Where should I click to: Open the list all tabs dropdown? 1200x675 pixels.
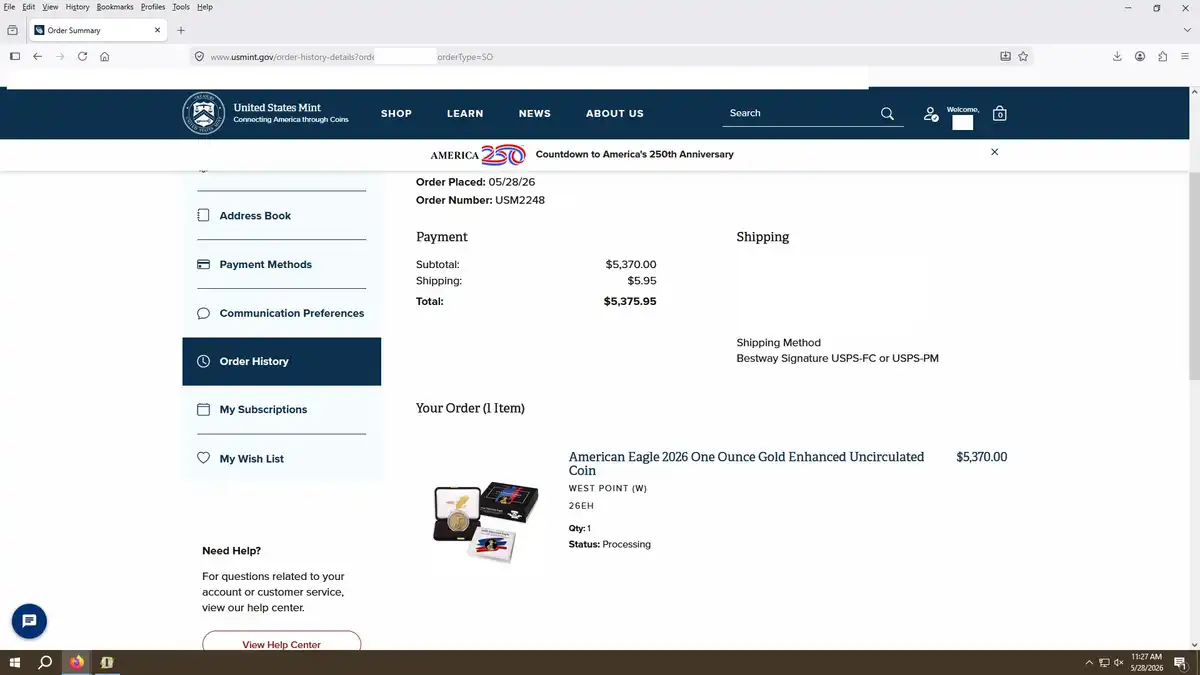(1186, 30)
